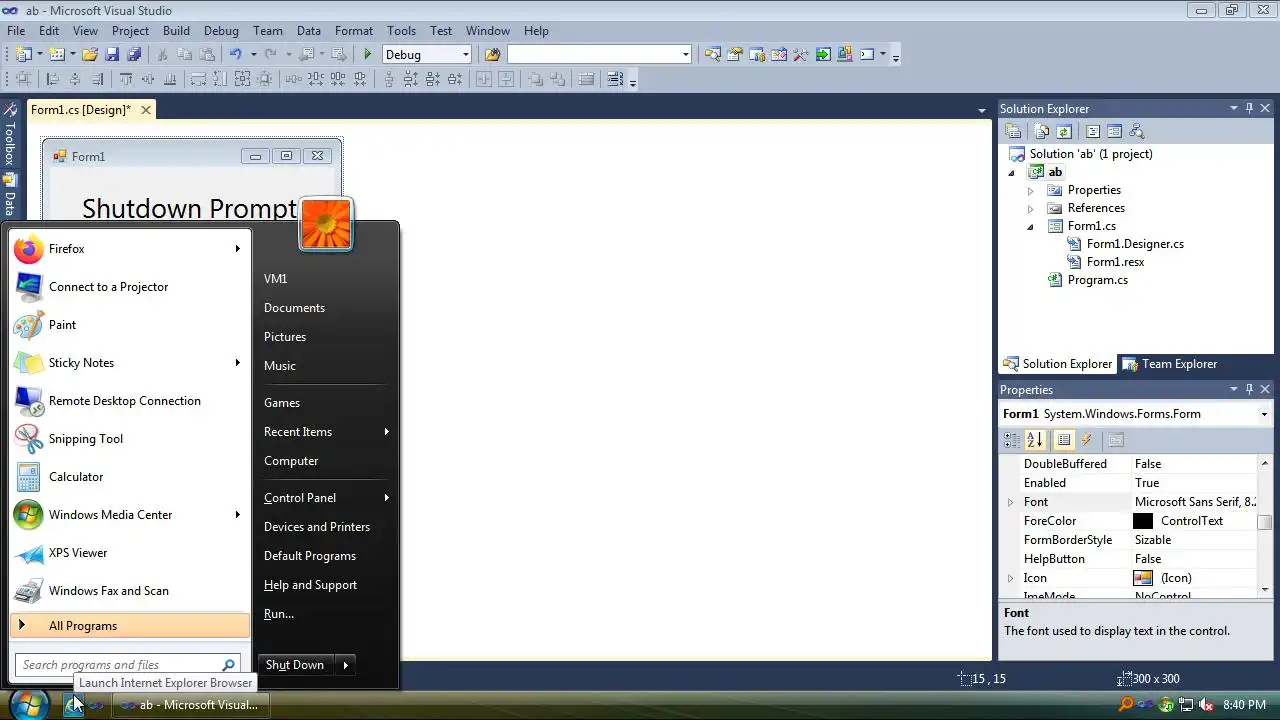Click the Save All toolbar icon
1280x720 pixels.
[134, 55]
